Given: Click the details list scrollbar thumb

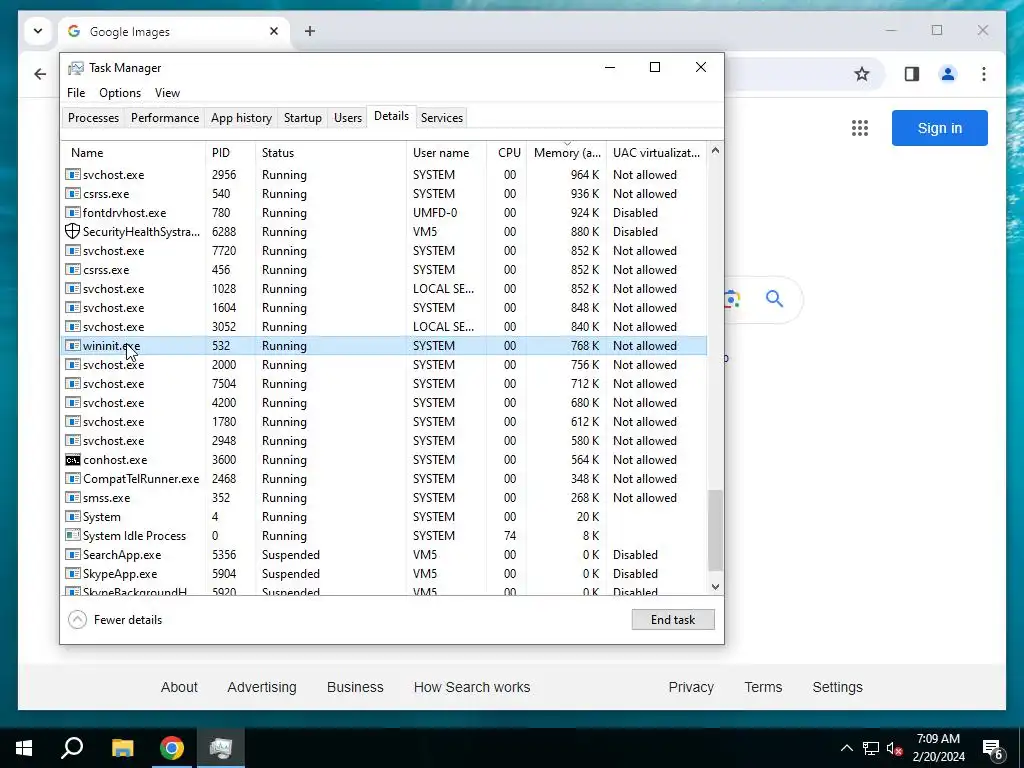Looking at the screenshot, I should pyautogui.click(x=715, y=530).
